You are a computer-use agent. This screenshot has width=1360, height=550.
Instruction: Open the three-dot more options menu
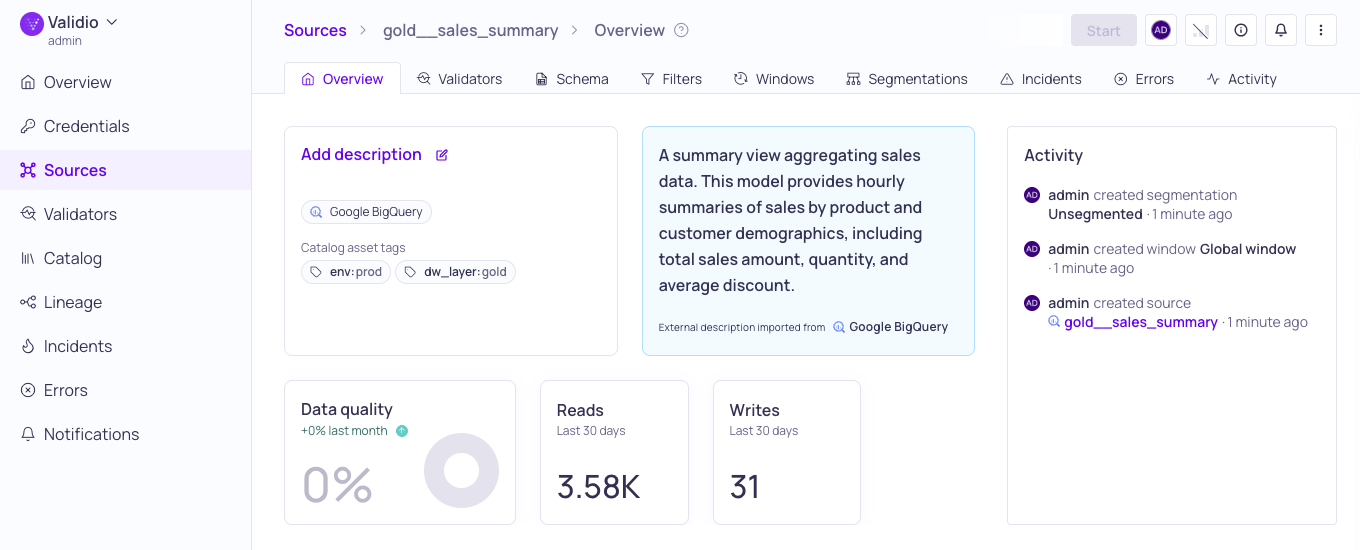(1321, 30)
